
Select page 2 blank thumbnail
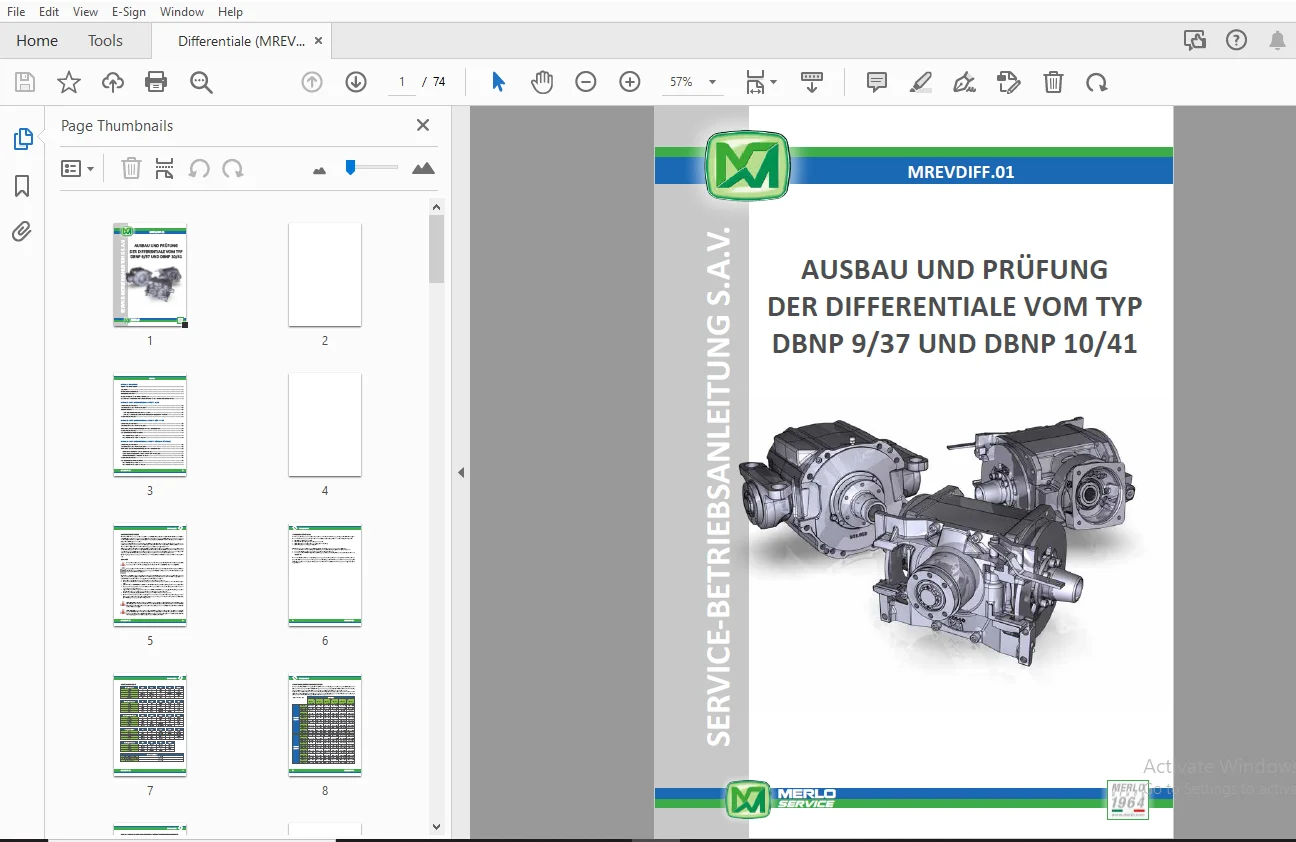[x=325, y=275]
